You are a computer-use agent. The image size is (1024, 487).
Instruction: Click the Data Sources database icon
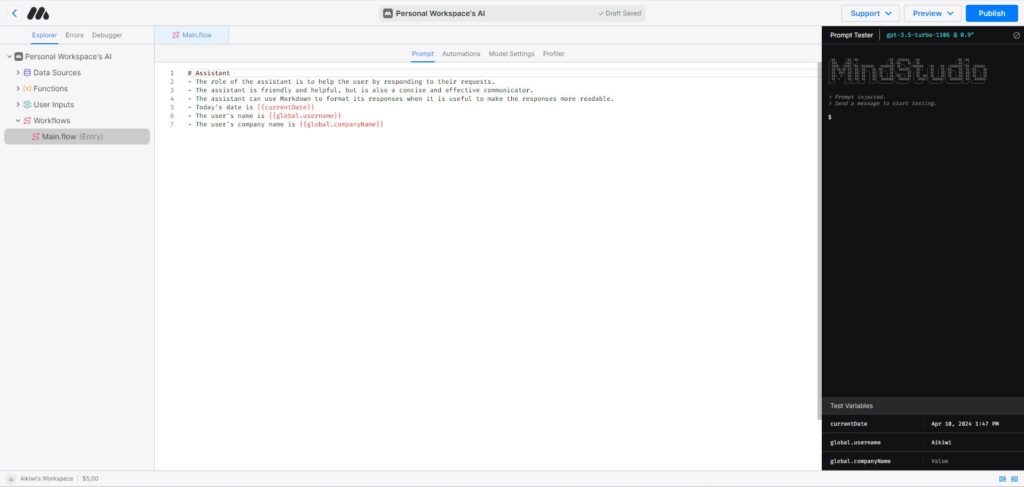coord(27,72)
